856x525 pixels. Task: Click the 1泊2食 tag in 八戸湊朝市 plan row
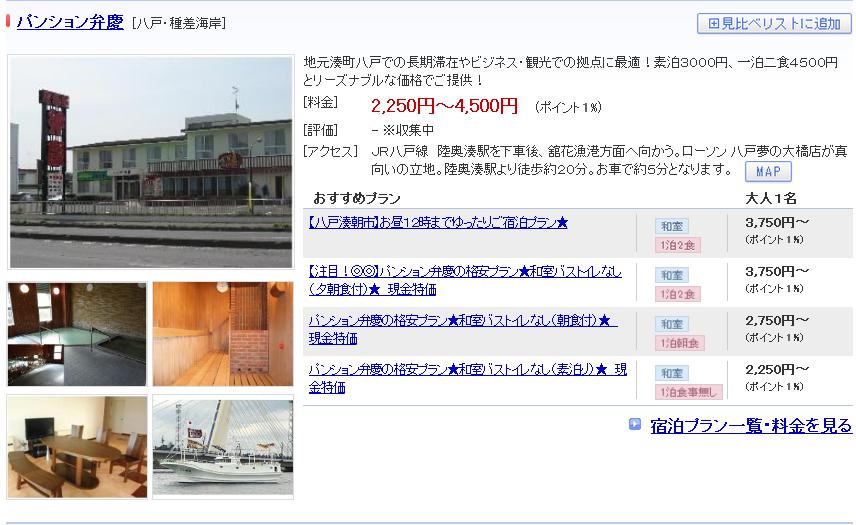677,246
